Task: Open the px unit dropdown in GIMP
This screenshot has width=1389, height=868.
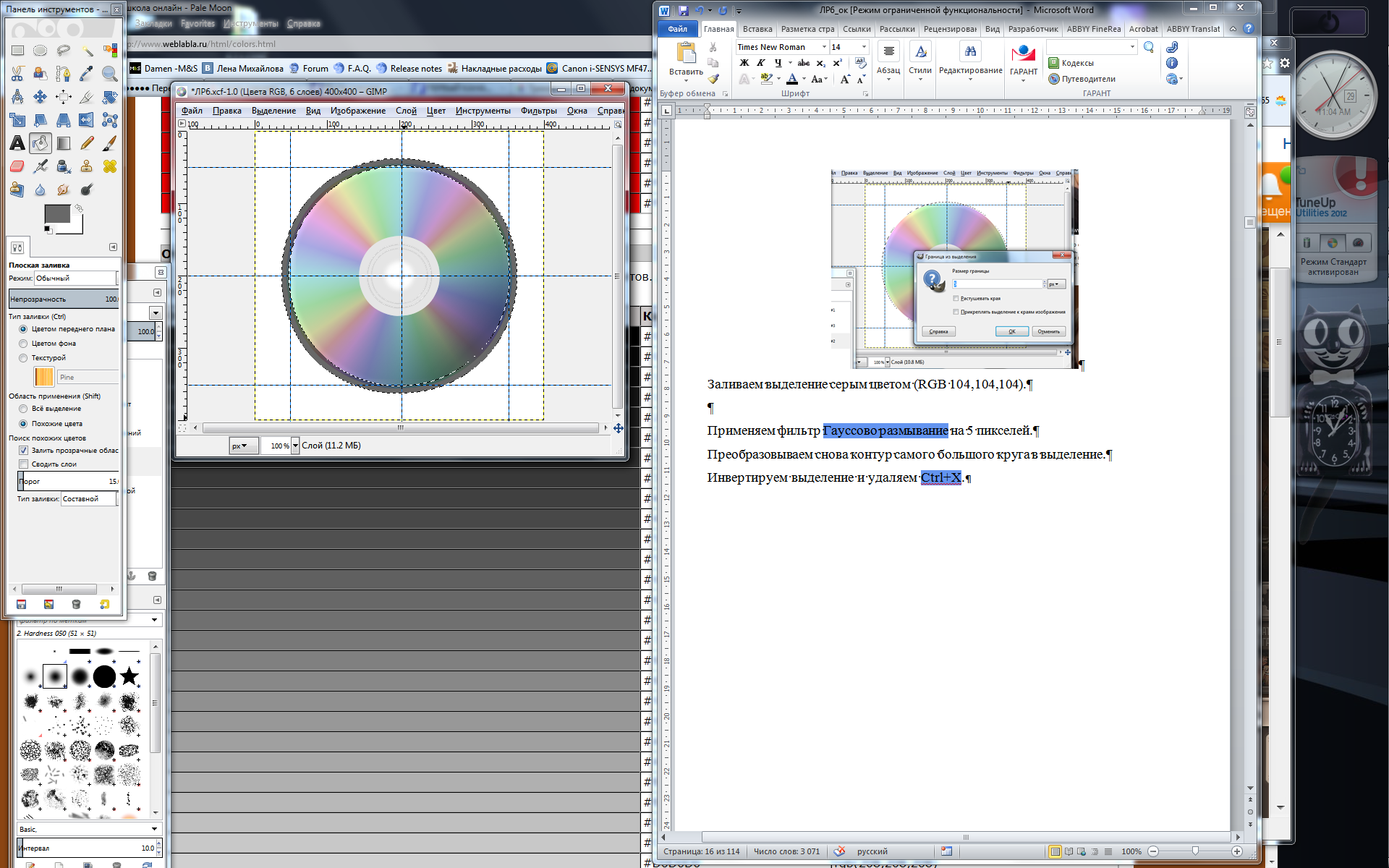Action: tap(243, 446)
